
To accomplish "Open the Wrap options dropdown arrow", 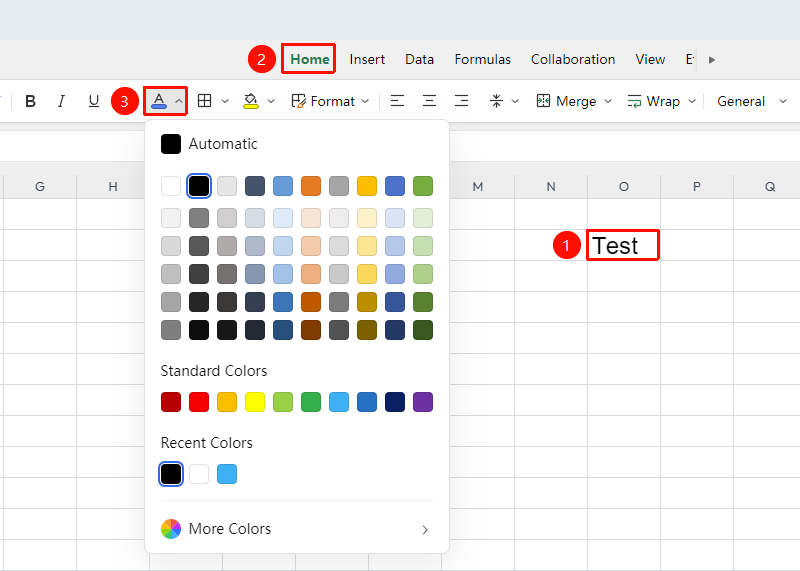I will pos(692,101).
